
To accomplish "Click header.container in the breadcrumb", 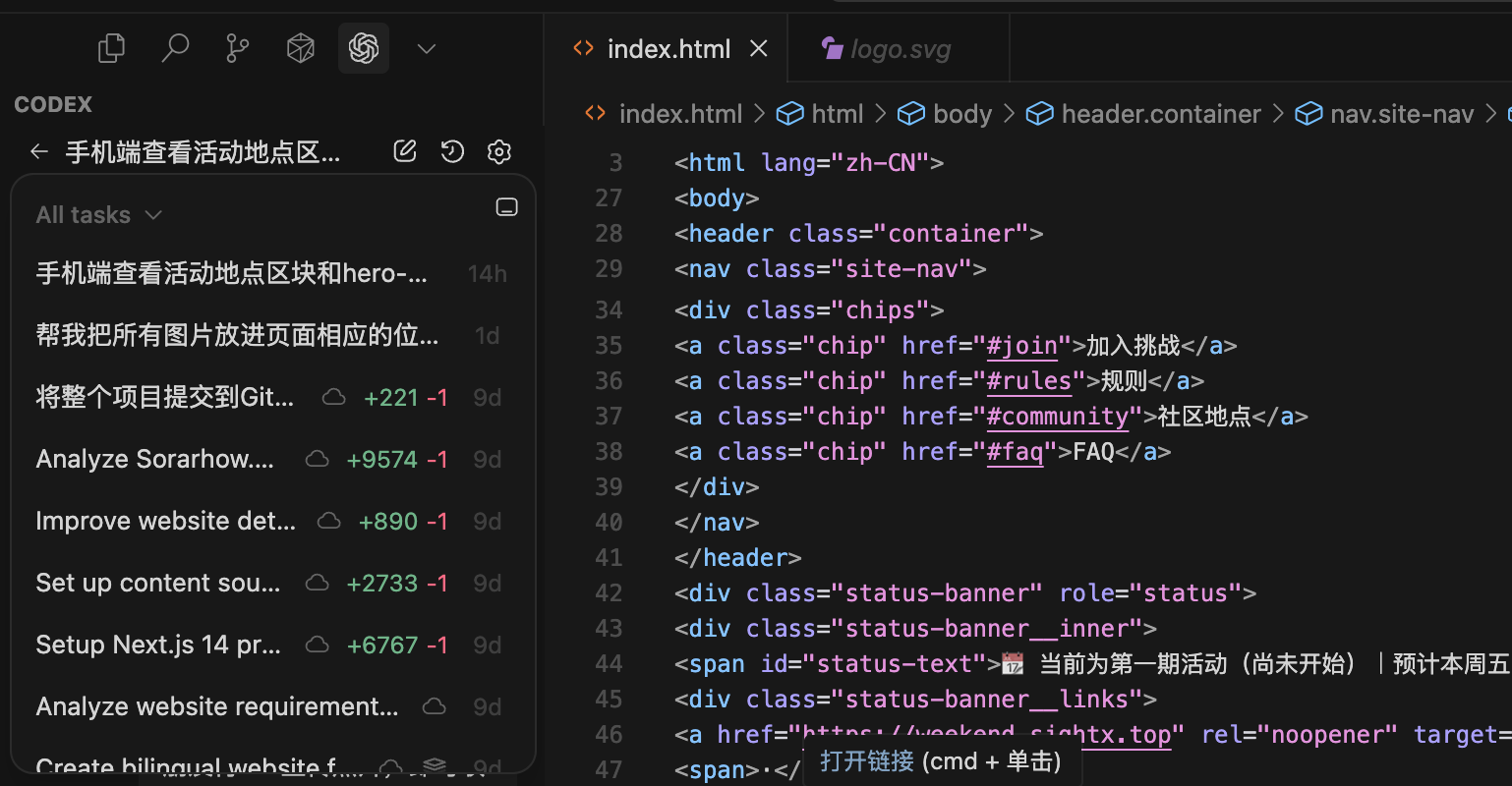I will click(x=1160, y=114).
